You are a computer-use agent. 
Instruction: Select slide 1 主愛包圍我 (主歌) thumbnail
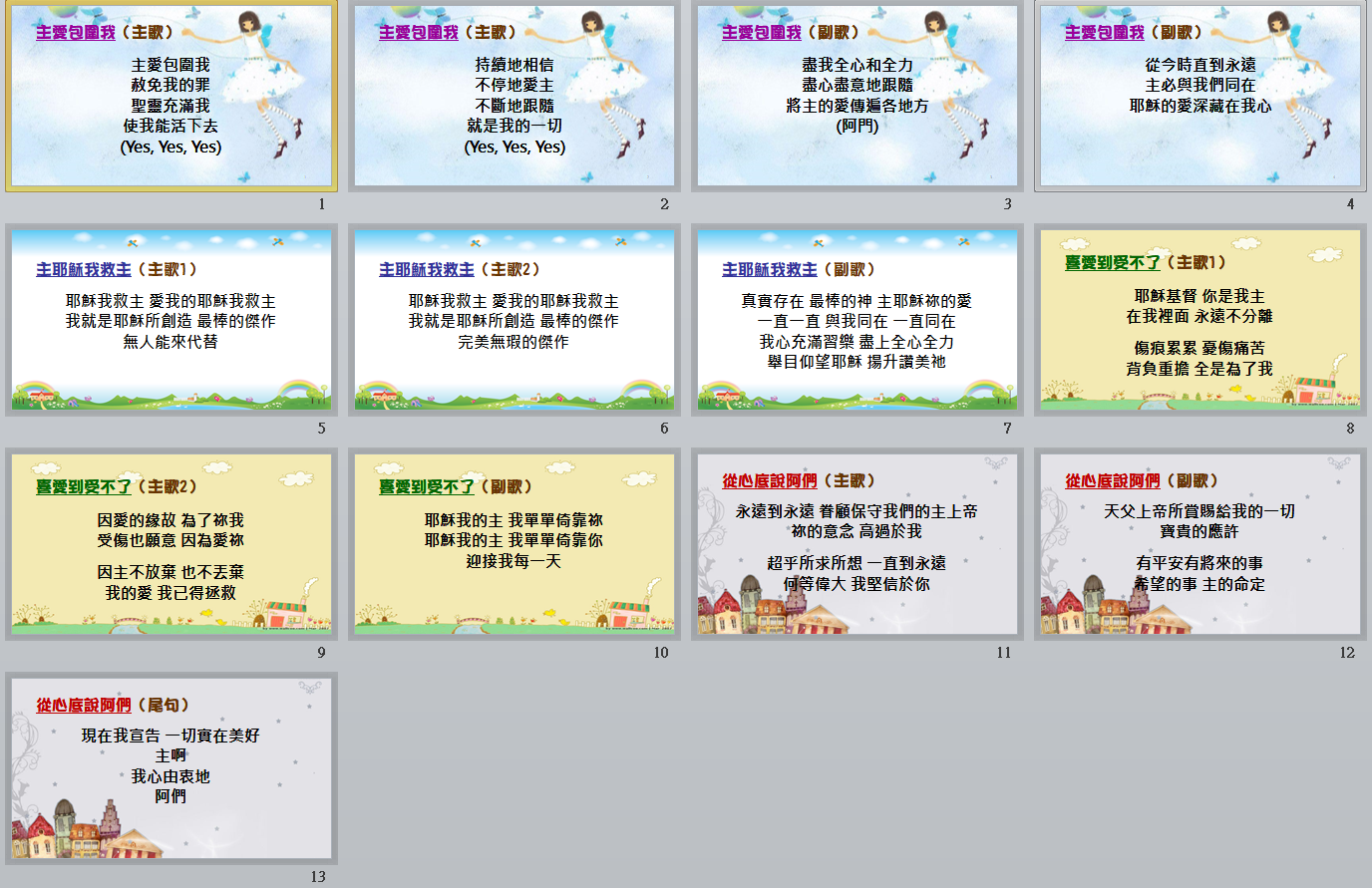coord(171,97)
